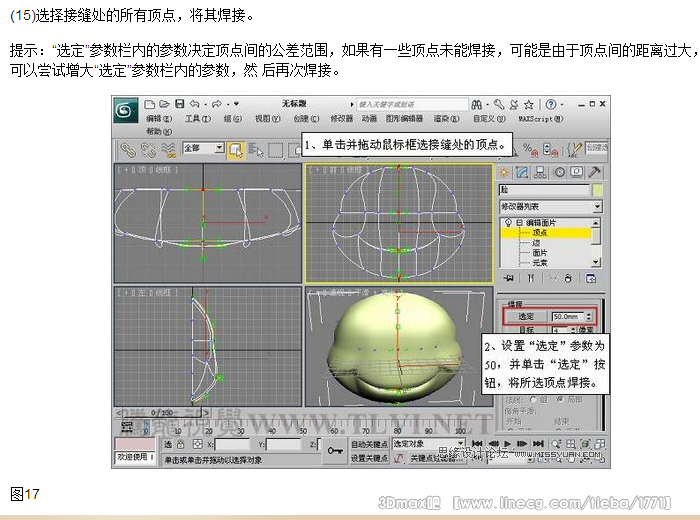700x520 pixels.
Task: Click the Select by Name icon
Action: (x=255, y=150)
